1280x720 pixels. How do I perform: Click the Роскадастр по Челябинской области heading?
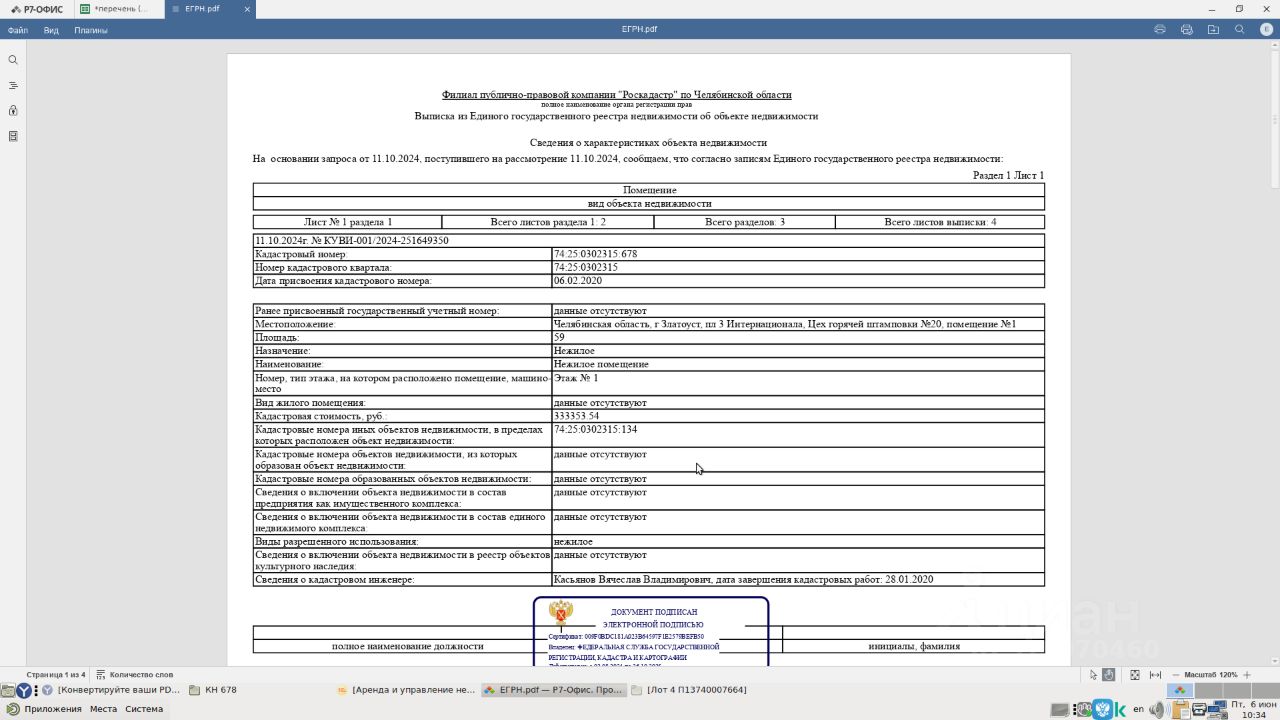[x=616, y=95]
